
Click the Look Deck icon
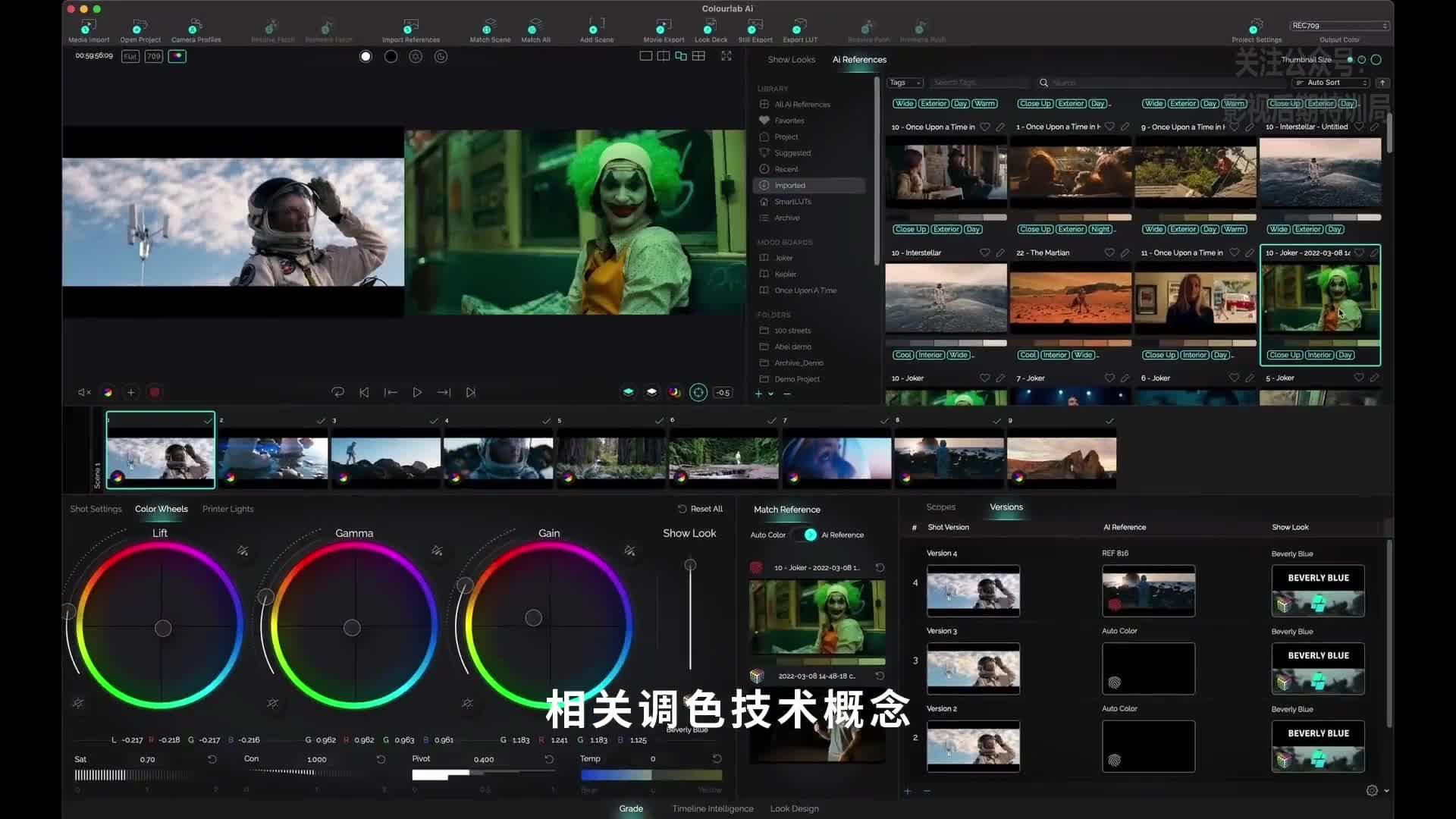(711, 29)
